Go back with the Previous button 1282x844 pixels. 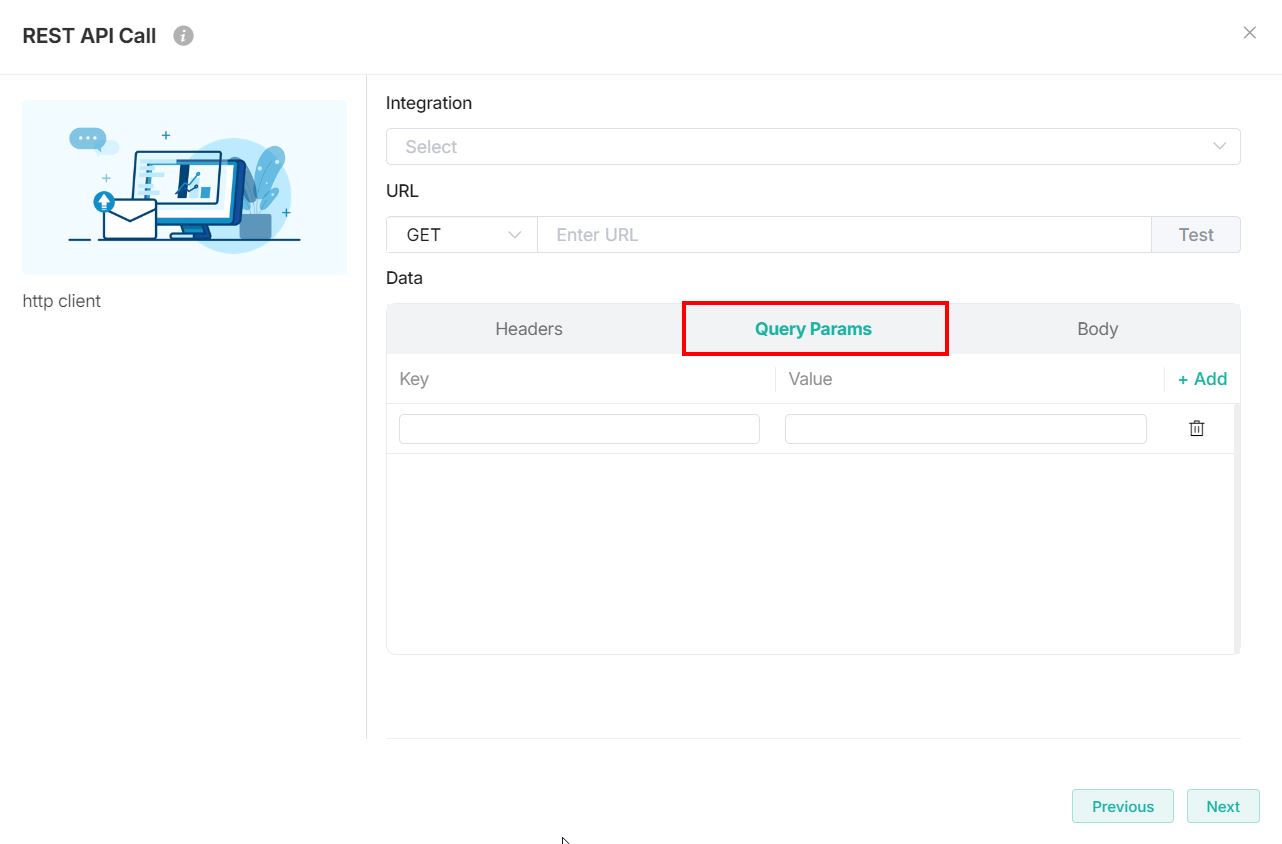click(x=1122, y=806)
